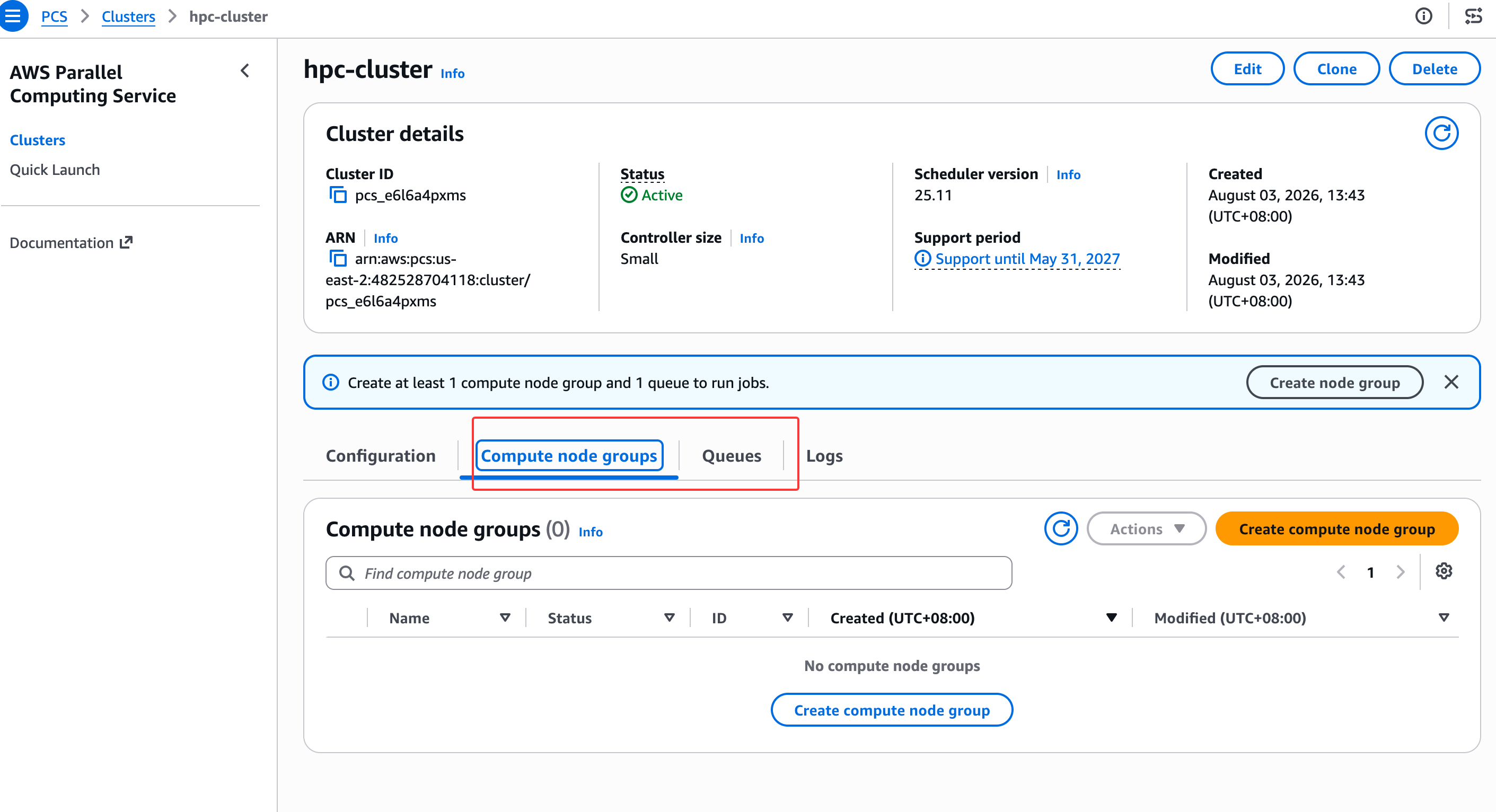Image resolution: width=1496 pixels, height=812 pixels.
Task: Go to Clusters in the sidebar
Action: pos(38,140)
